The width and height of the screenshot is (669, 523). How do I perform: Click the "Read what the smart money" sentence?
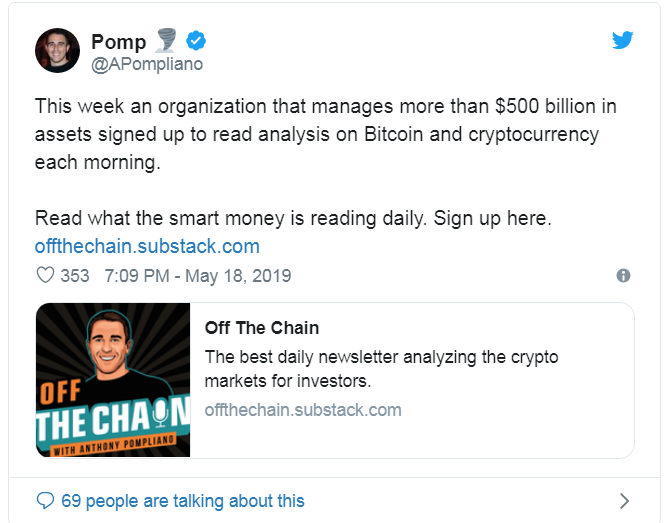(x=293, y=218)
